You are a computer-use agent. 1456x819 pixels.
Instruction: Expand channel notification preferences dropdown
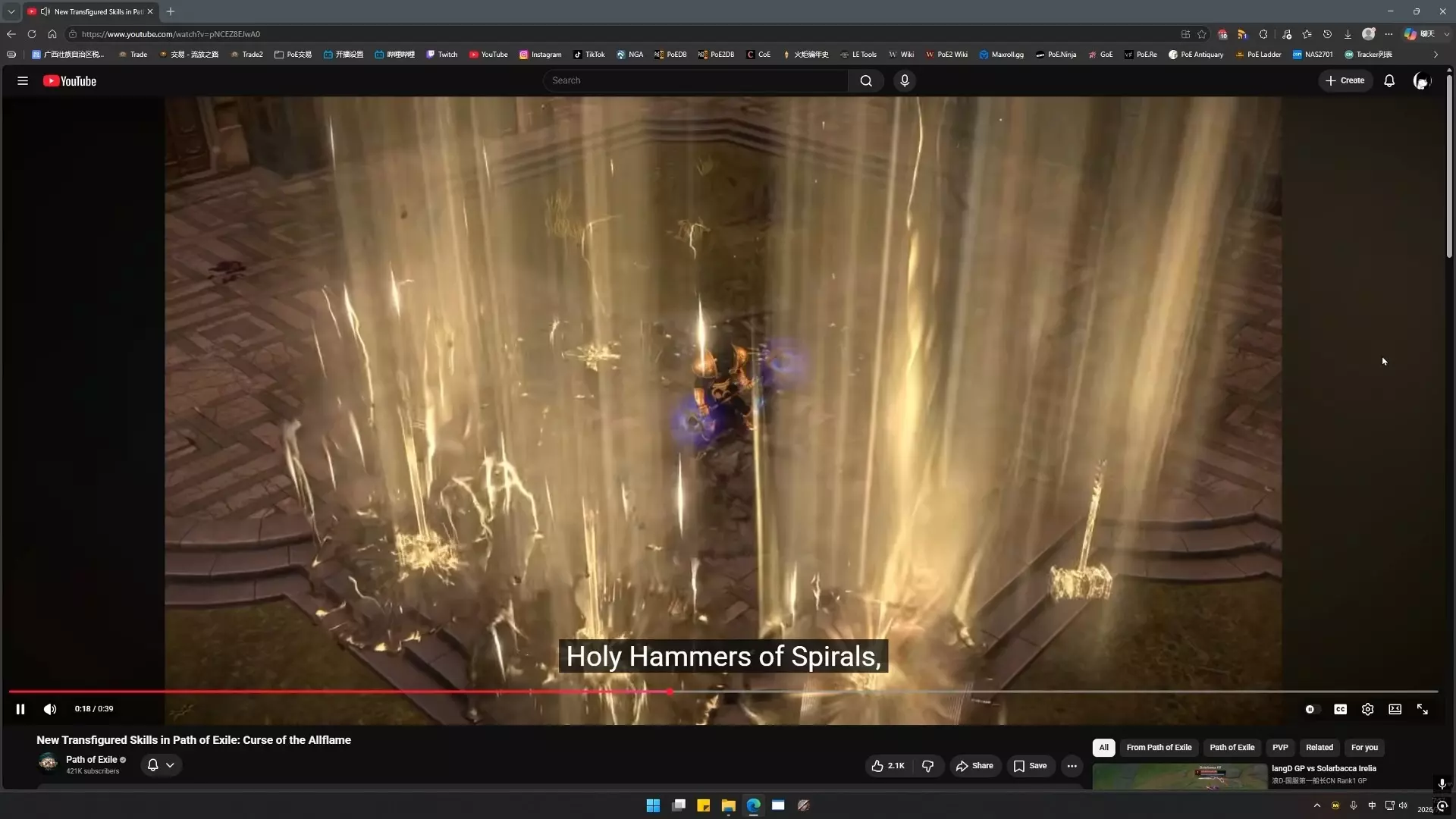[162, 765]
